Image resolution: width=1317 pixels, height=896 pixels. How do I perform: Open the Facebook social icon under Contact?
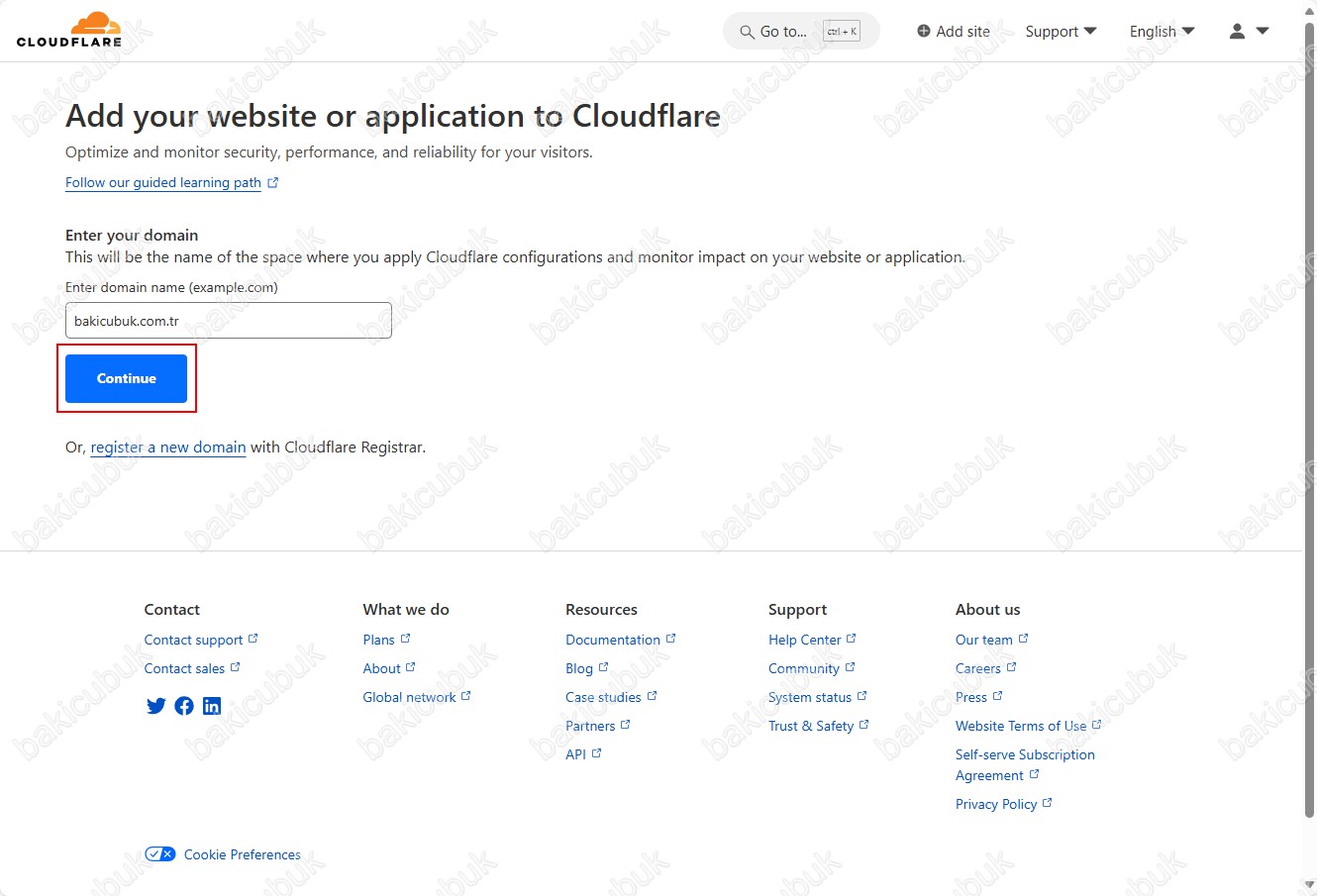tap(184, 706)
